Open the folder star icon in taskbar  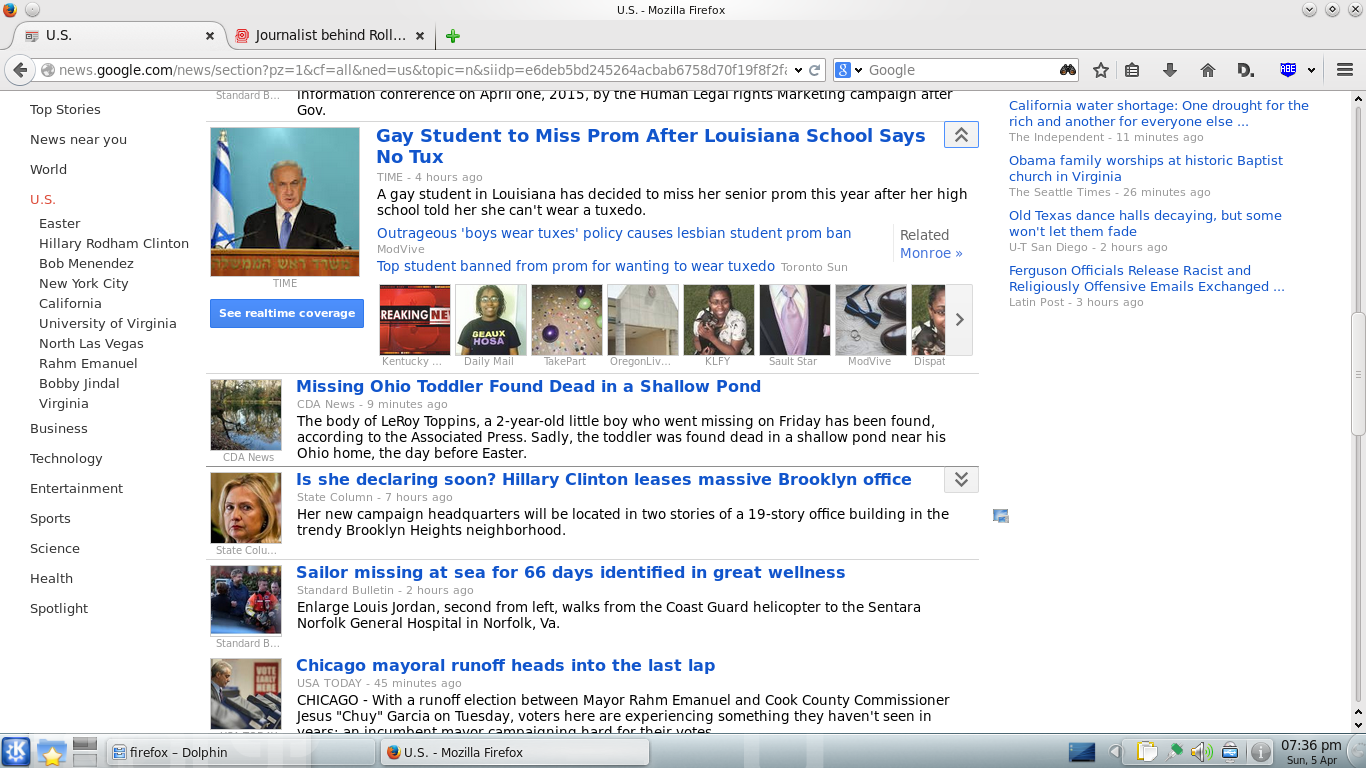point(51,752)
